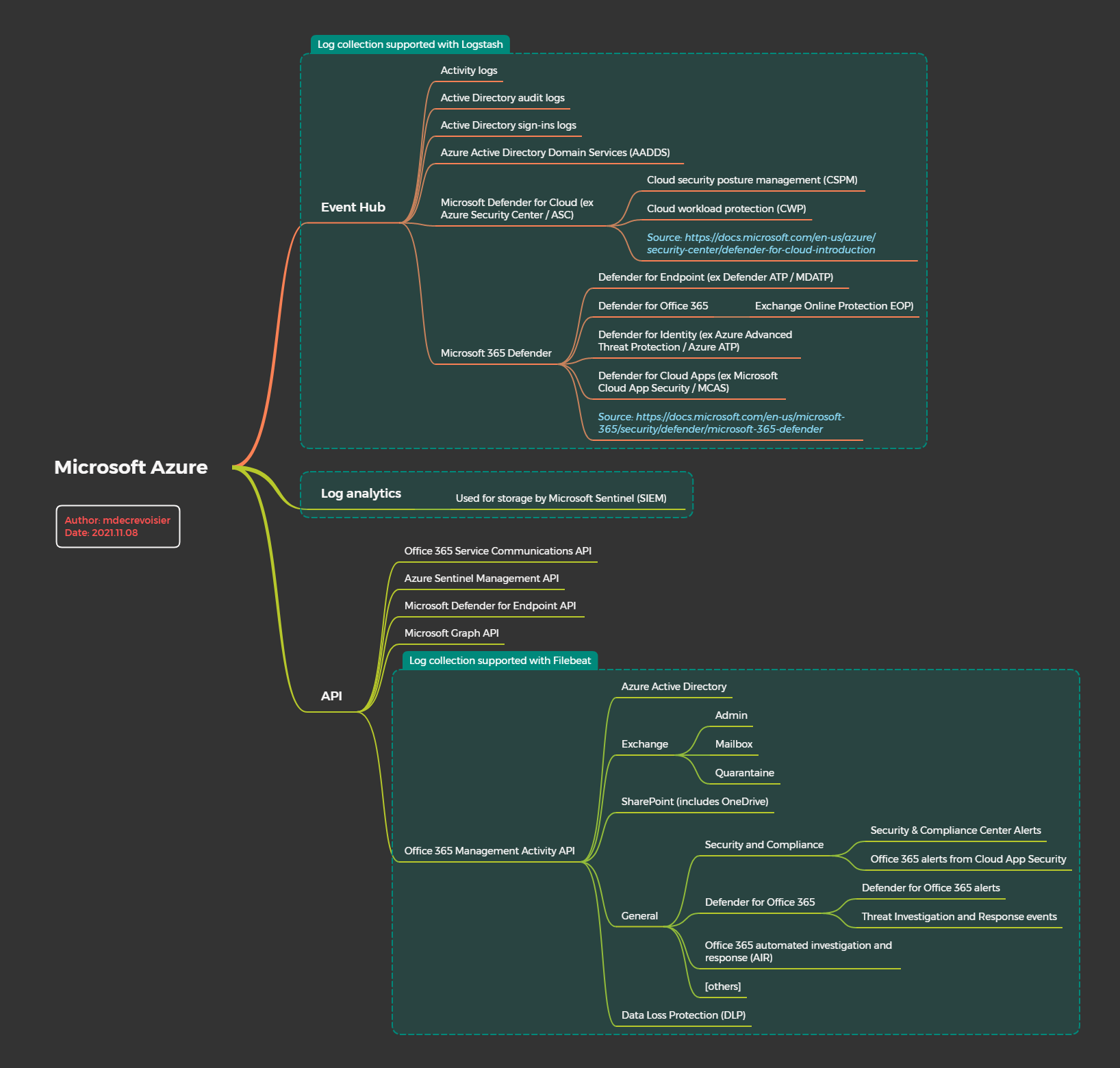Select Security and Compliance node
The height and width of the screenshot is (1068, 1120).
click(764, 845)
